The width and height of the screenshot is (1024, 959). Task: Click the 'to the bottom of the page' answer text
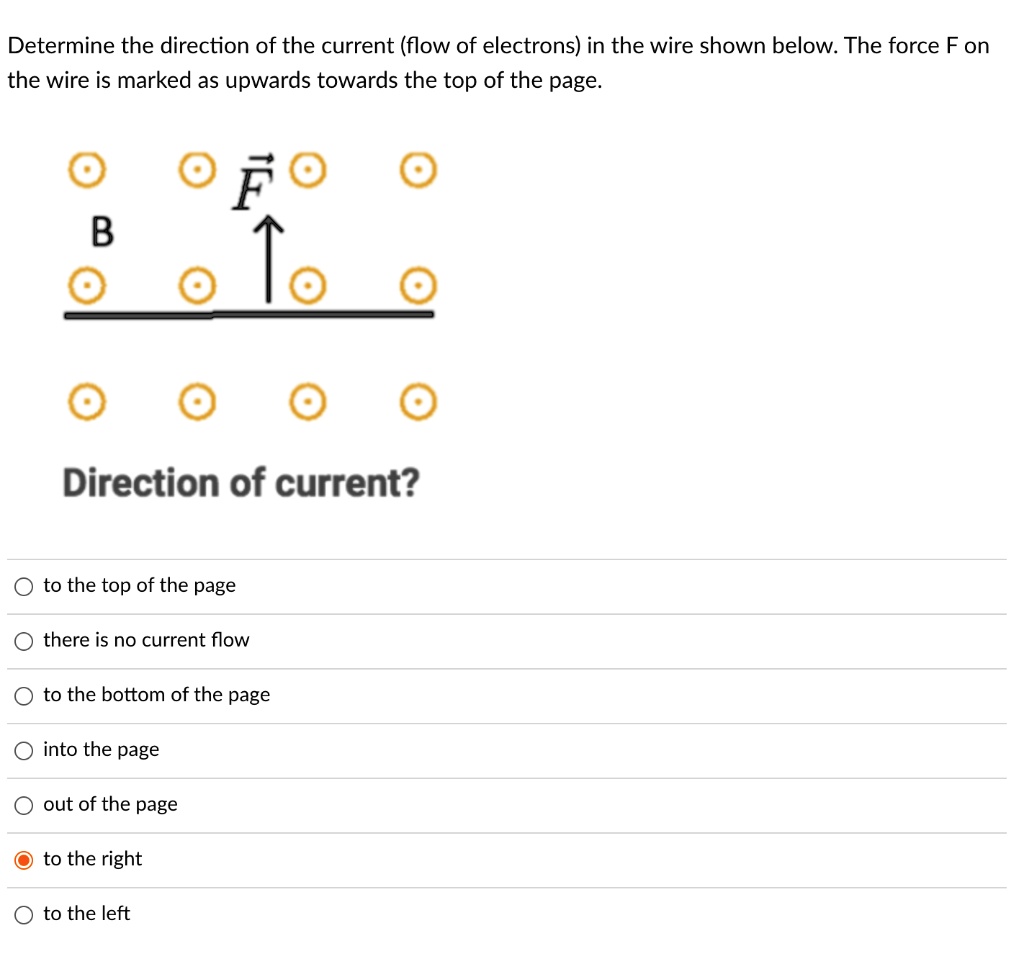(156, 695)
